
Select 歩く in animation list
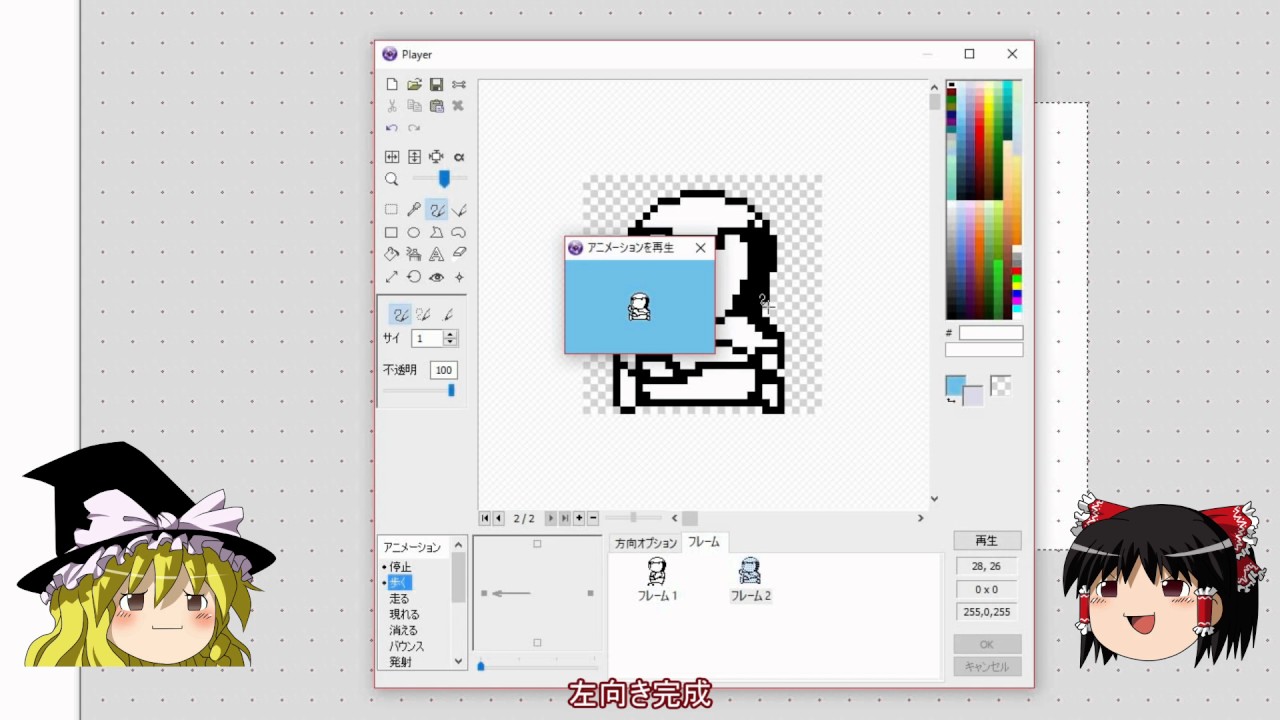tap(400, 582)
